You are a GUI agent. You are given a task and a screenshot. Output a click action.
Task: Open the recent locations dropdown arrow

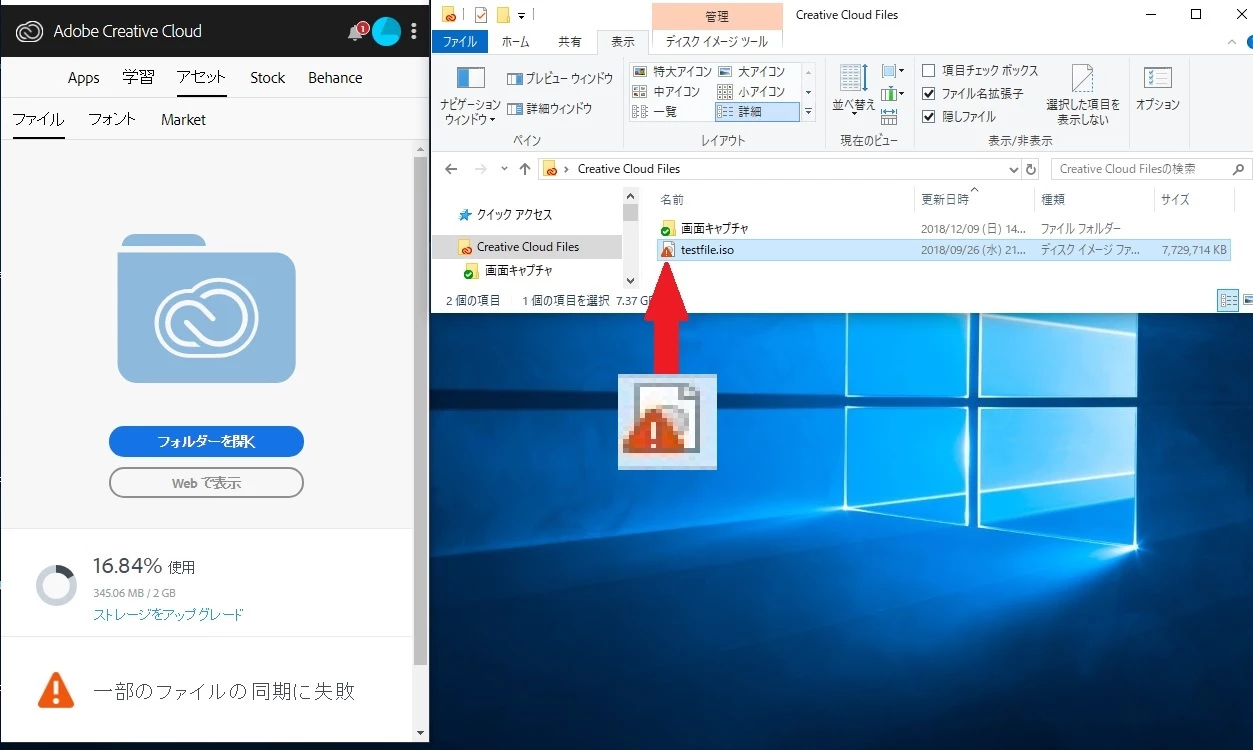(x=505, y=170)
